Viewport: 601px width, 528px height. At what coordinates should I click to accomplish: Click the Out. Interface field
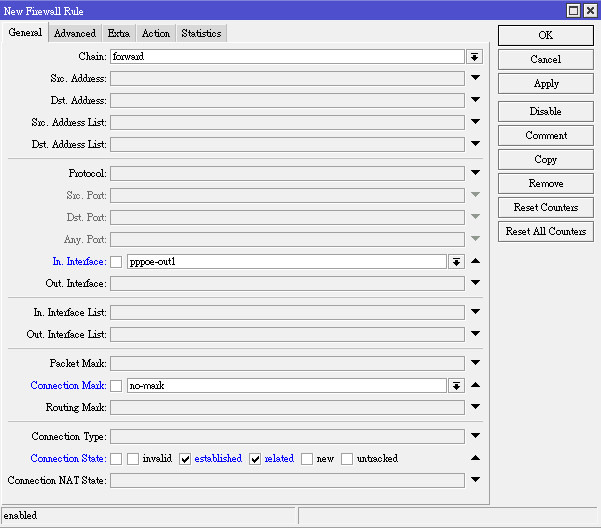(287, 284)
